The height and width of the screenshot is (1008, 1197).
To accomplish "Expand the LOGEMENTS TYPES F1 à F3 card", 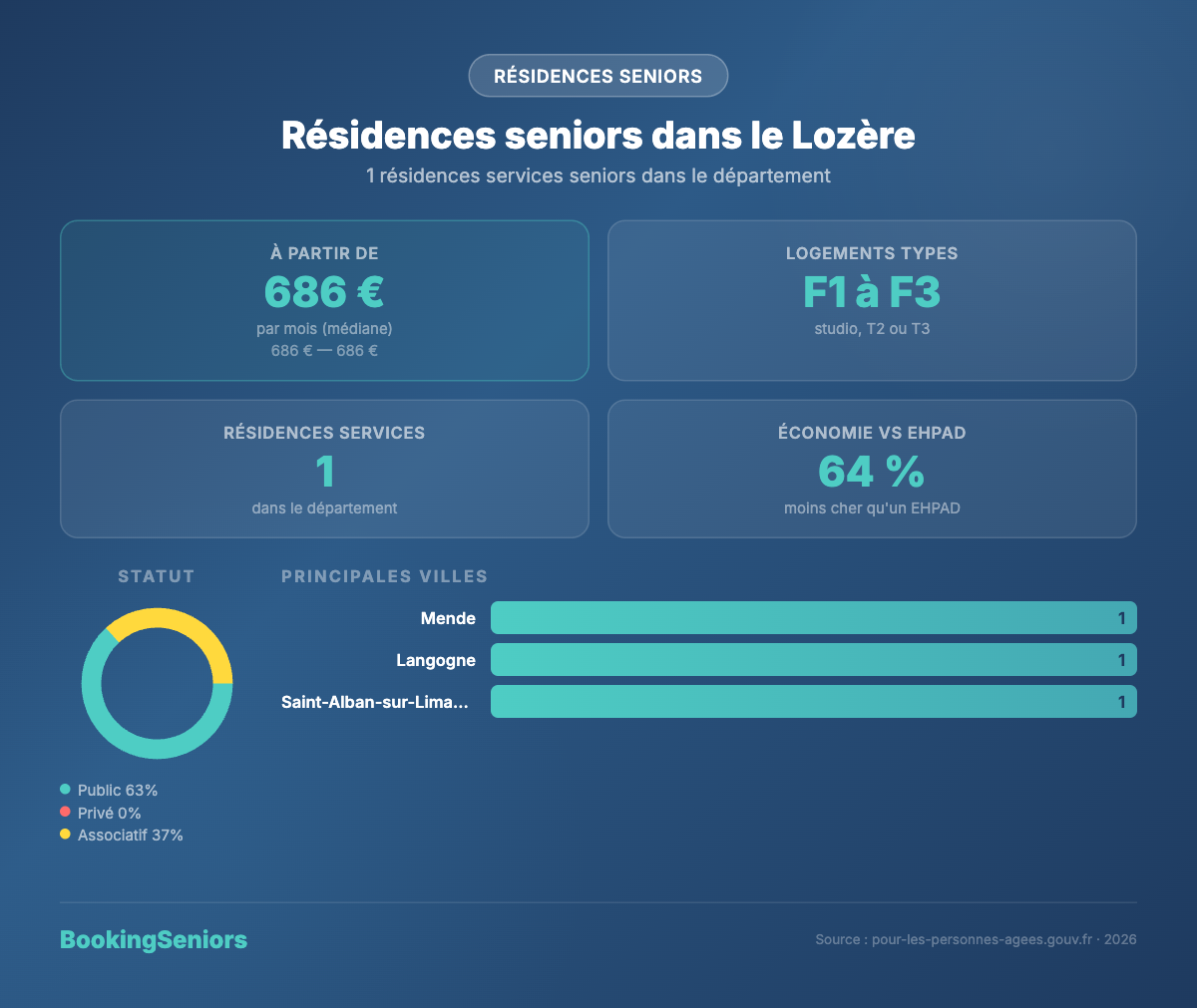I will click(872, 299).
